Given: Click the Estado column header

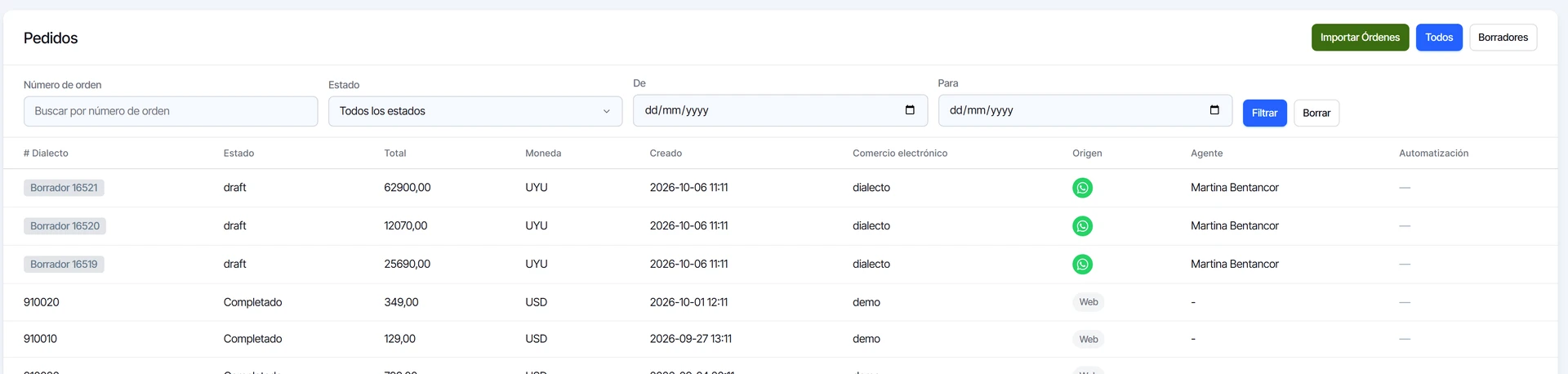Looking at the screenshot, I should pyautogui.click(x=238, y=154).
